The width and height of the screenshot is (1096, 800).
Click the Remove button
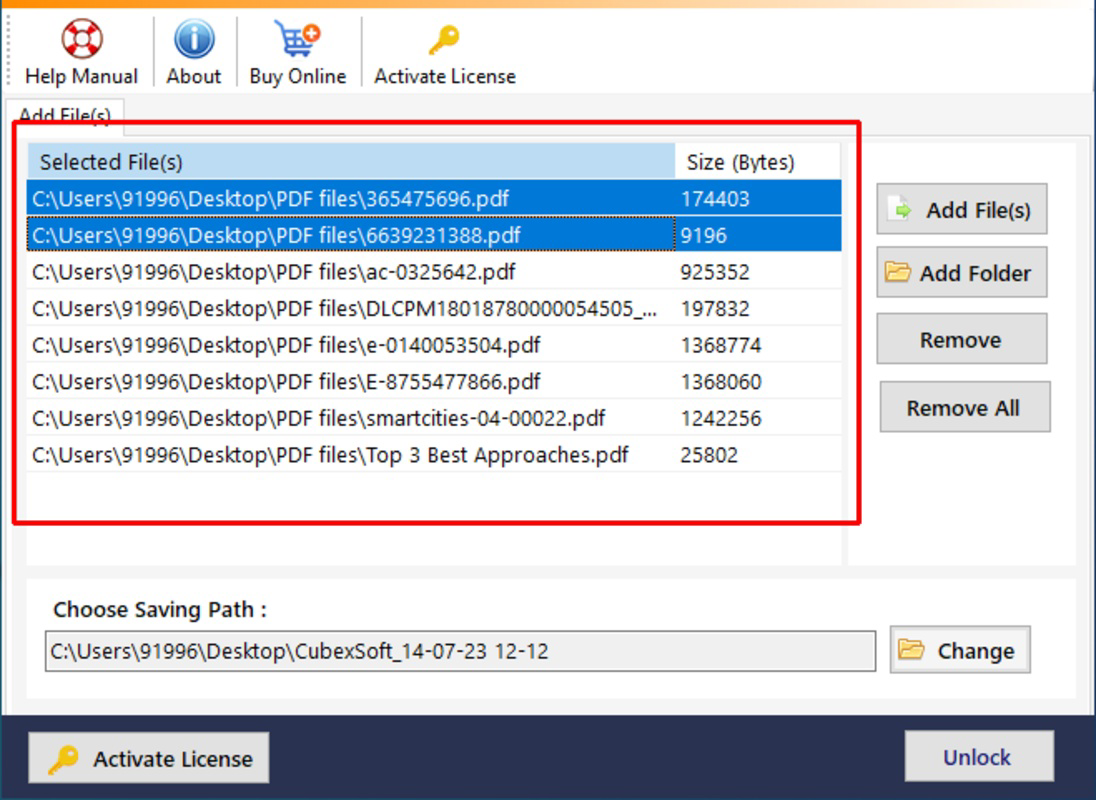tap(962, 339)
